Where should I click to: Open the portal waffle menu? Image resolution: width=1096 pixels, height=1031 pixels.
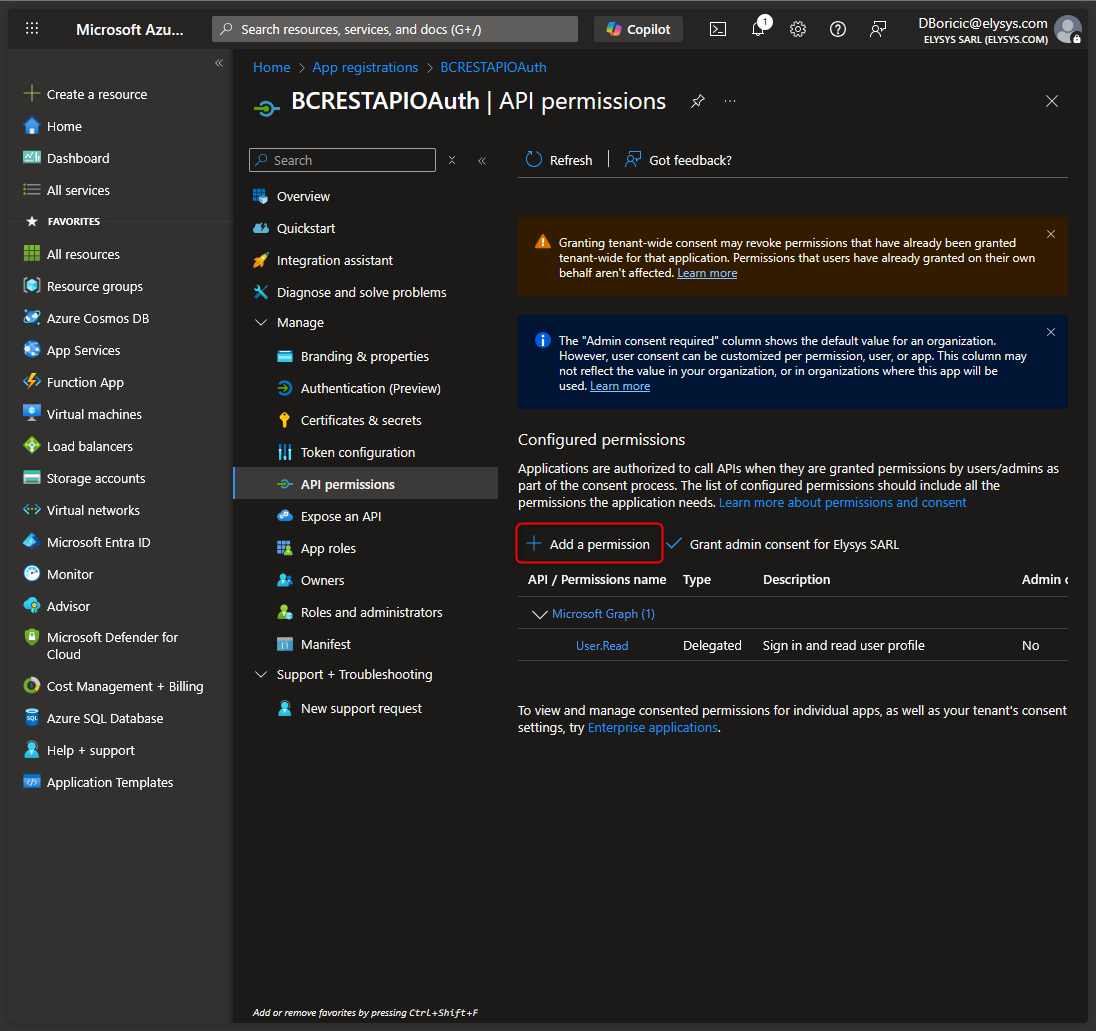[x=32, y=29]
